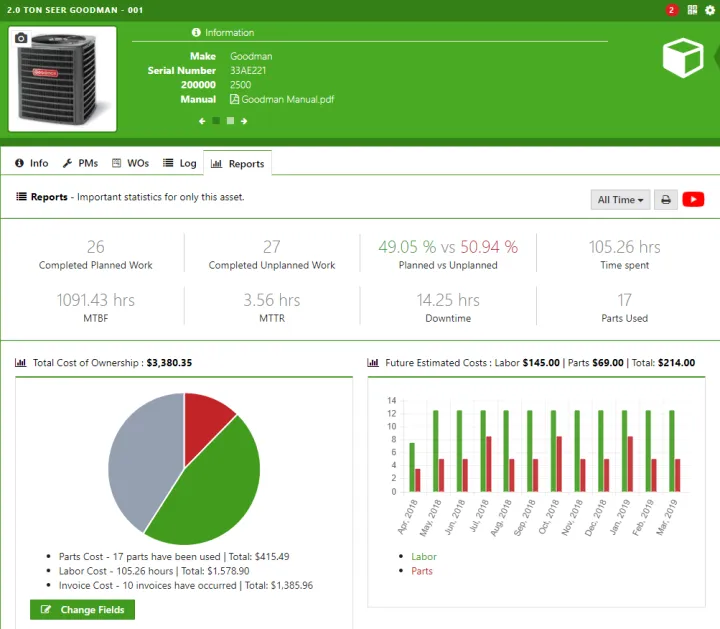This screenshot has height=629, width=720.
Task: Click the camera icon on asset photo
Action: point(21,38)
